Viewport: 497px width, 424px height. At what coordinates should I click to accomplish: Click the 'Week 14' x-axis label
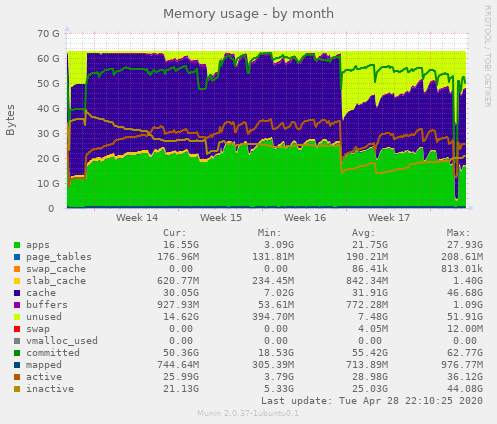click(137, 218)
